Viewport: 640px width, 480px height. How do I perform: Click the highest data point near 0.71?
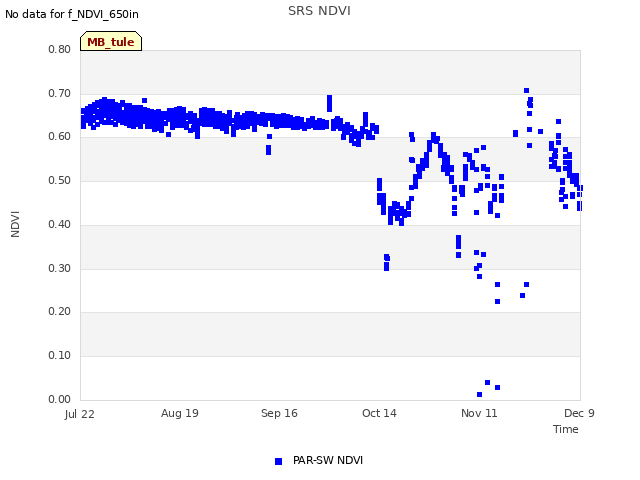click(527, 91)
